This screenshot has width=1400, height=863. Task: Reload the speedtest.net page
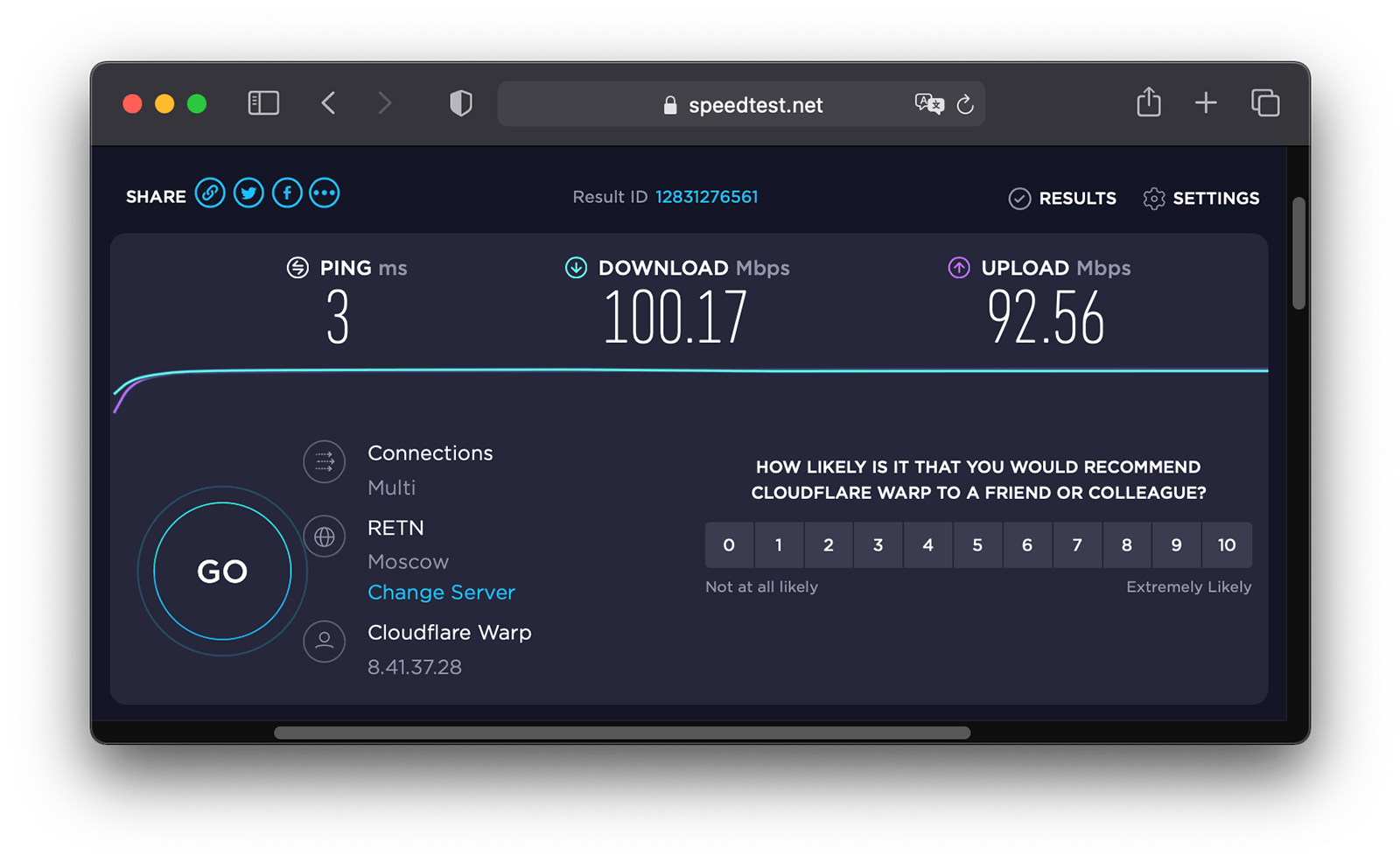[965, 104]
